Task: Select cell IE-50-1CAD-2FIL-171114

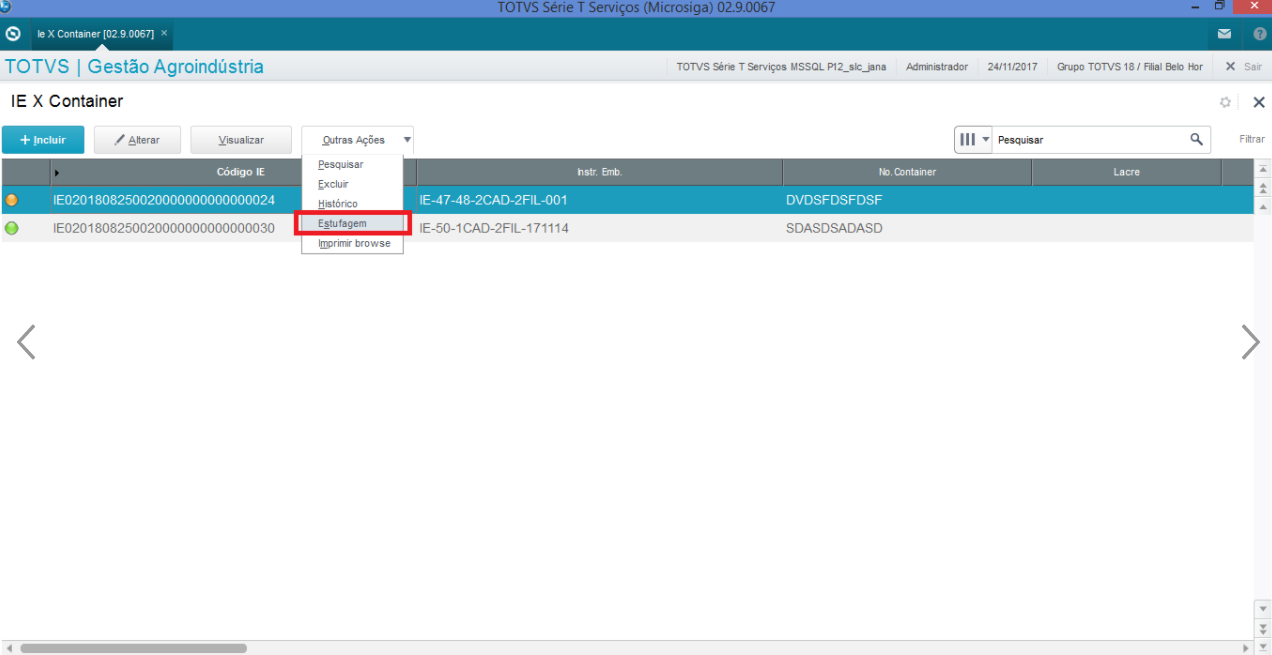Action: [x=494, y=228]
